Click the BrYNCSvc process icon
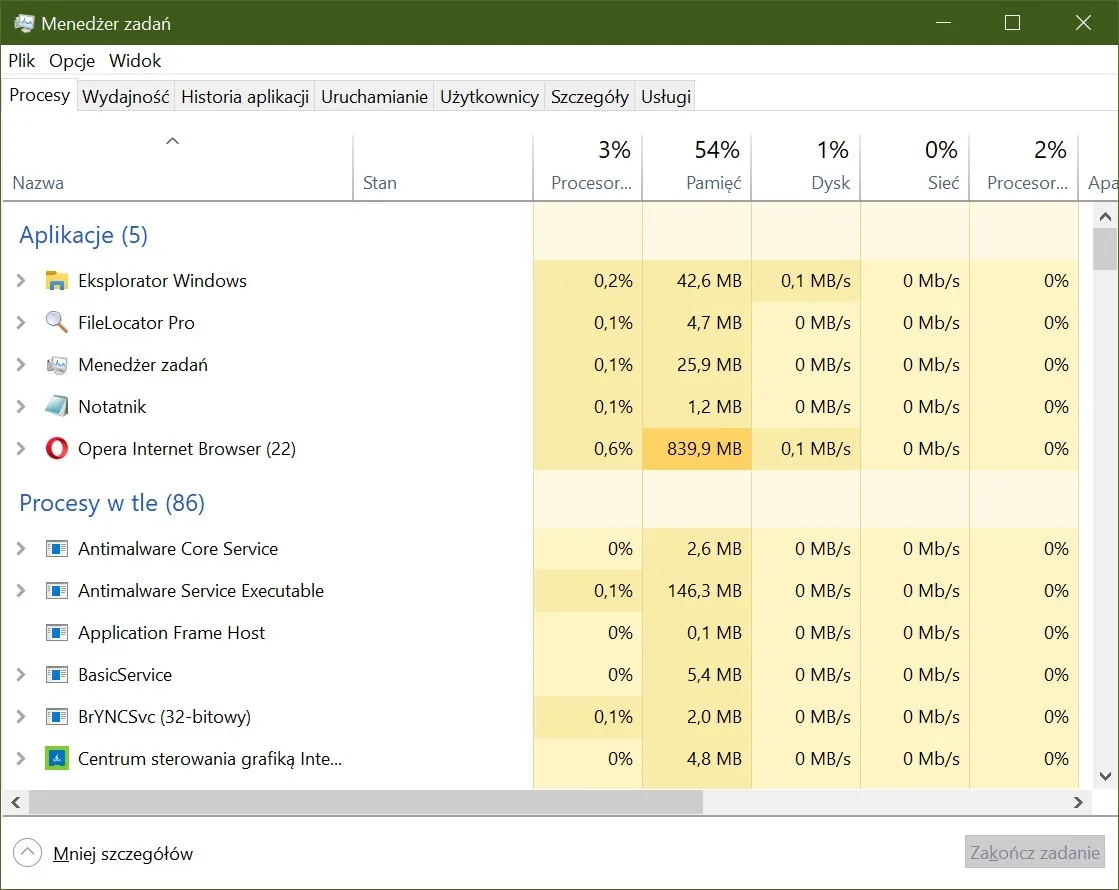The height and width of the screenshot is (890, 1119). click(x=57, y=717)
